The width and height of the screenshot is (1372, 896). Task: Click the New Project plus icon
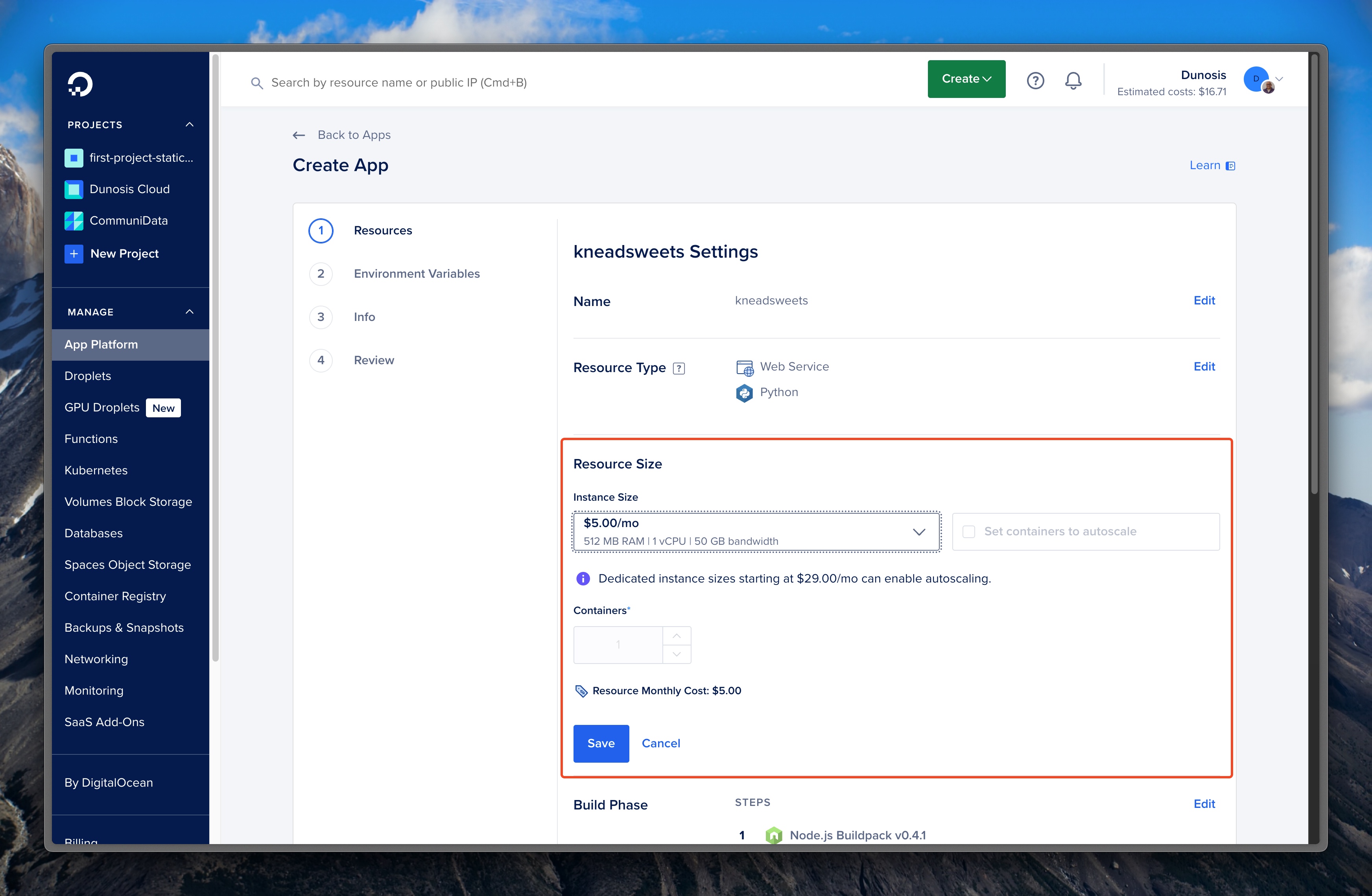tap(74, 254)
